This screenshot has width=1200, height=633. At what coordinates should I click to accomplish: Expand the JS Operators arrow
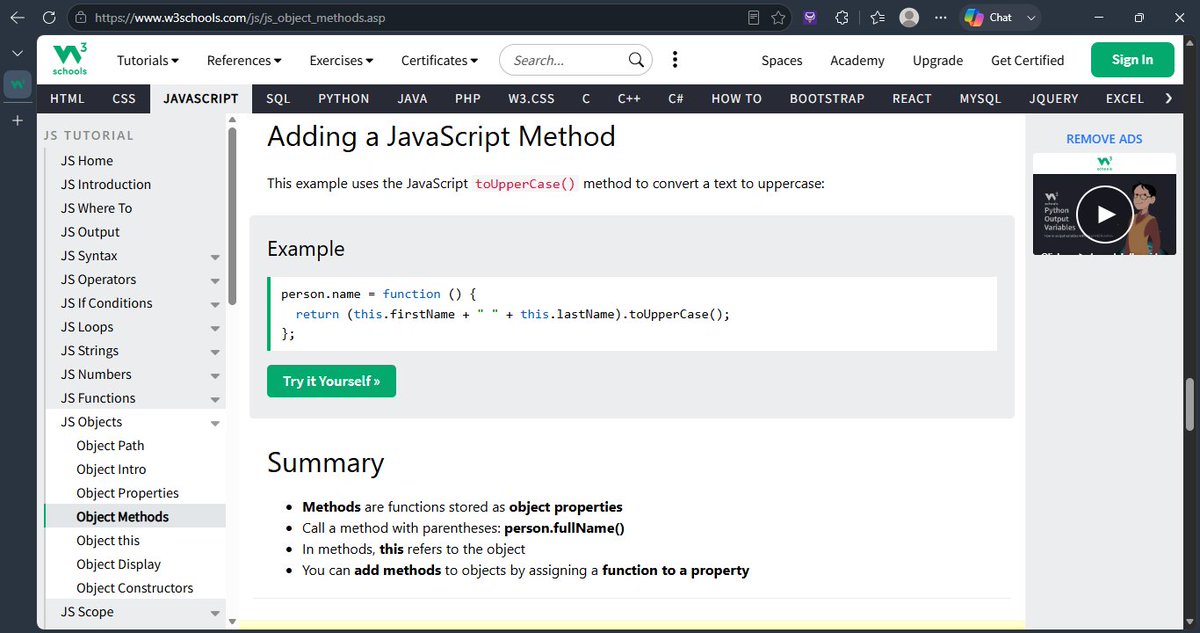pos(215,281)
